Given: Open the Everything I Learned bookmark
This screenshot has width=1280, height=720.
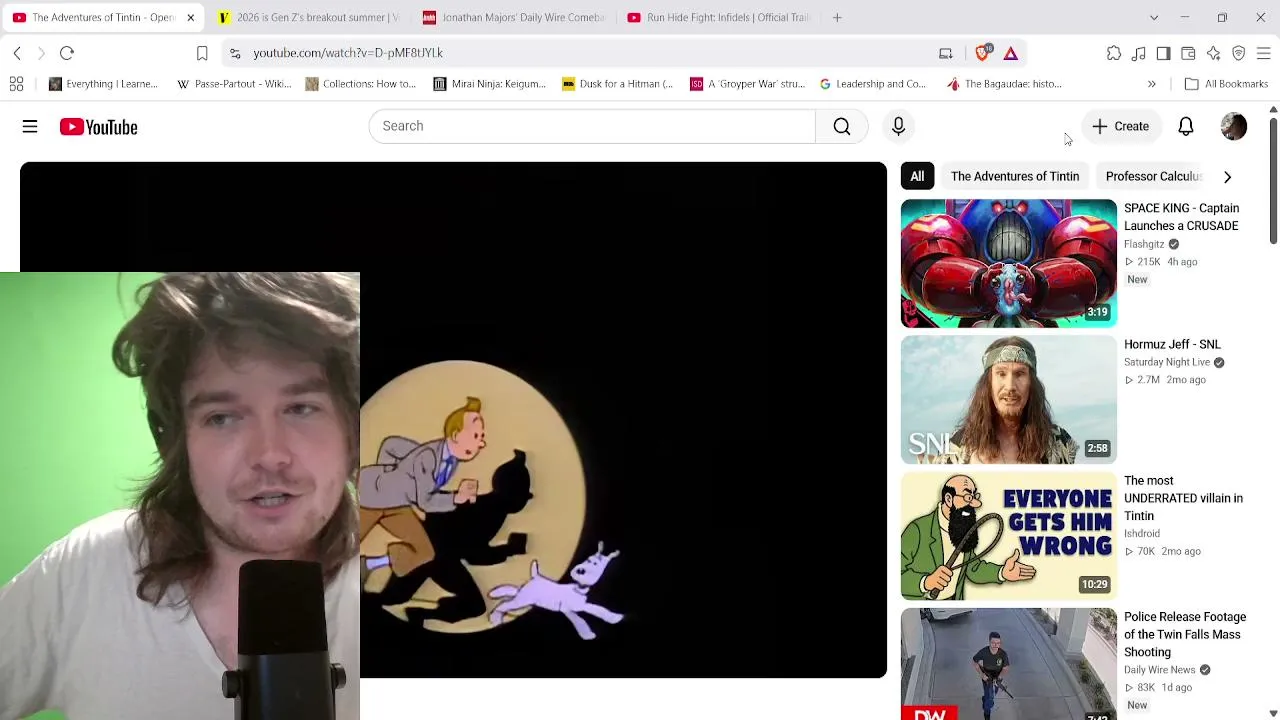Looking at the screenshot, I should [x=103, y=84].
